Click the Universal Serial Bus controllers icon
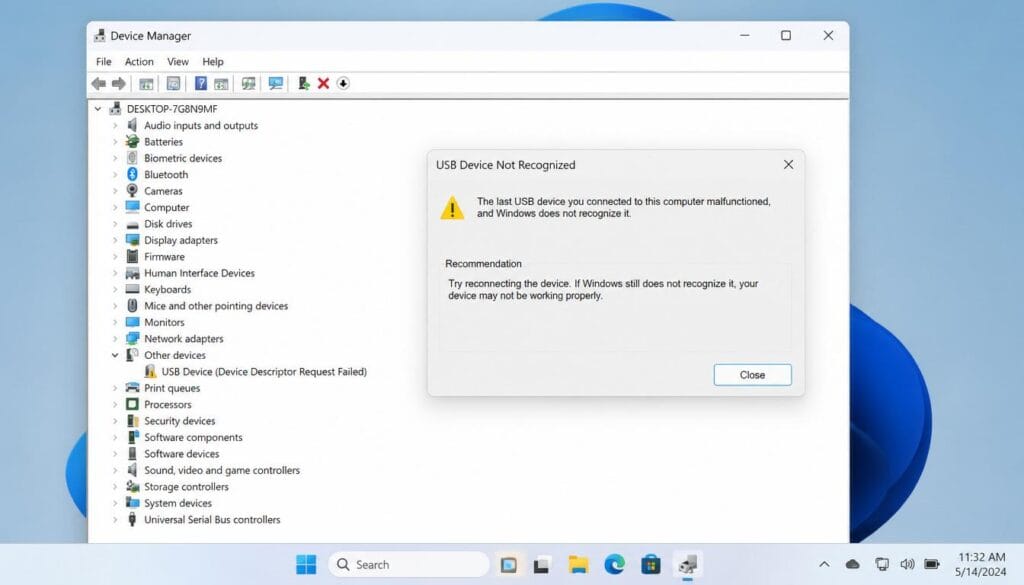This screenshot has width=1024, height=585. [x=133, y=520]
